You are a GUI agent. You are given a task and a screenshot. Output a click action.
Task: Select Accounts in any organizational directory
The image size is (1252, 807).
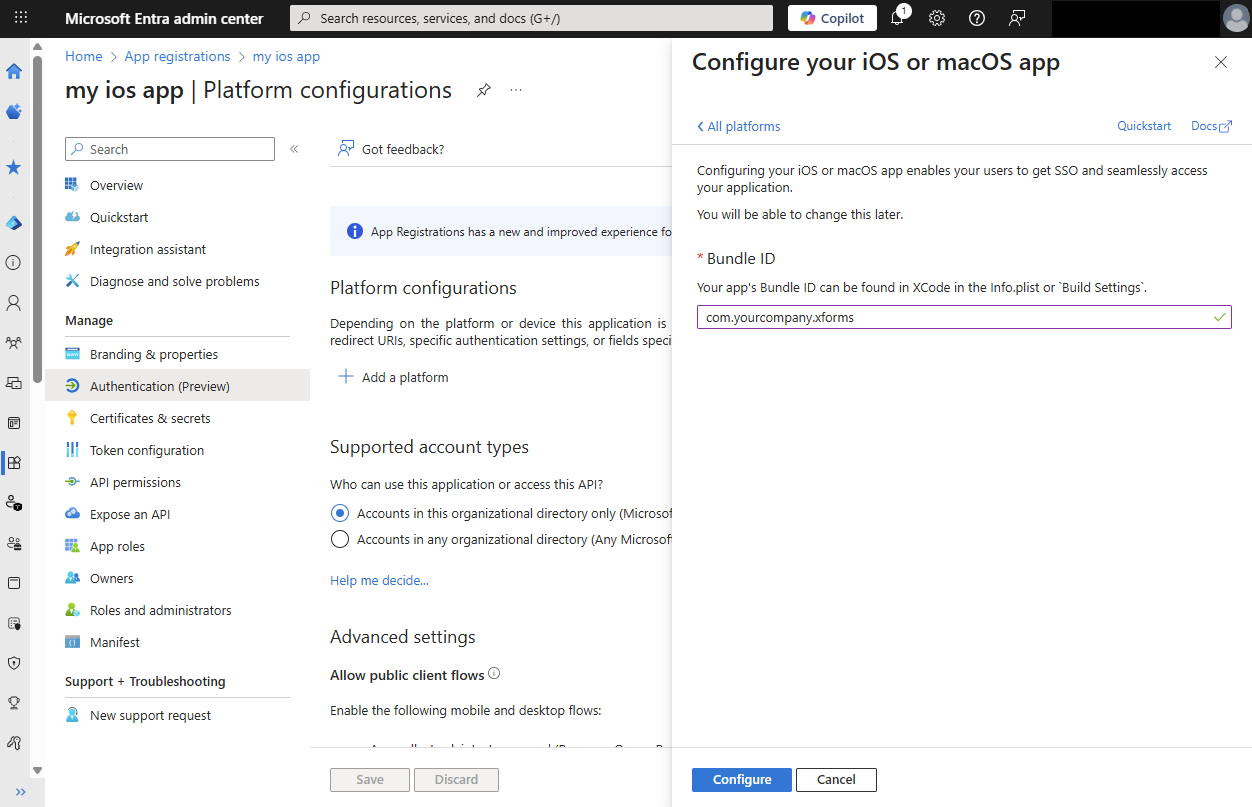pos(340,539)
